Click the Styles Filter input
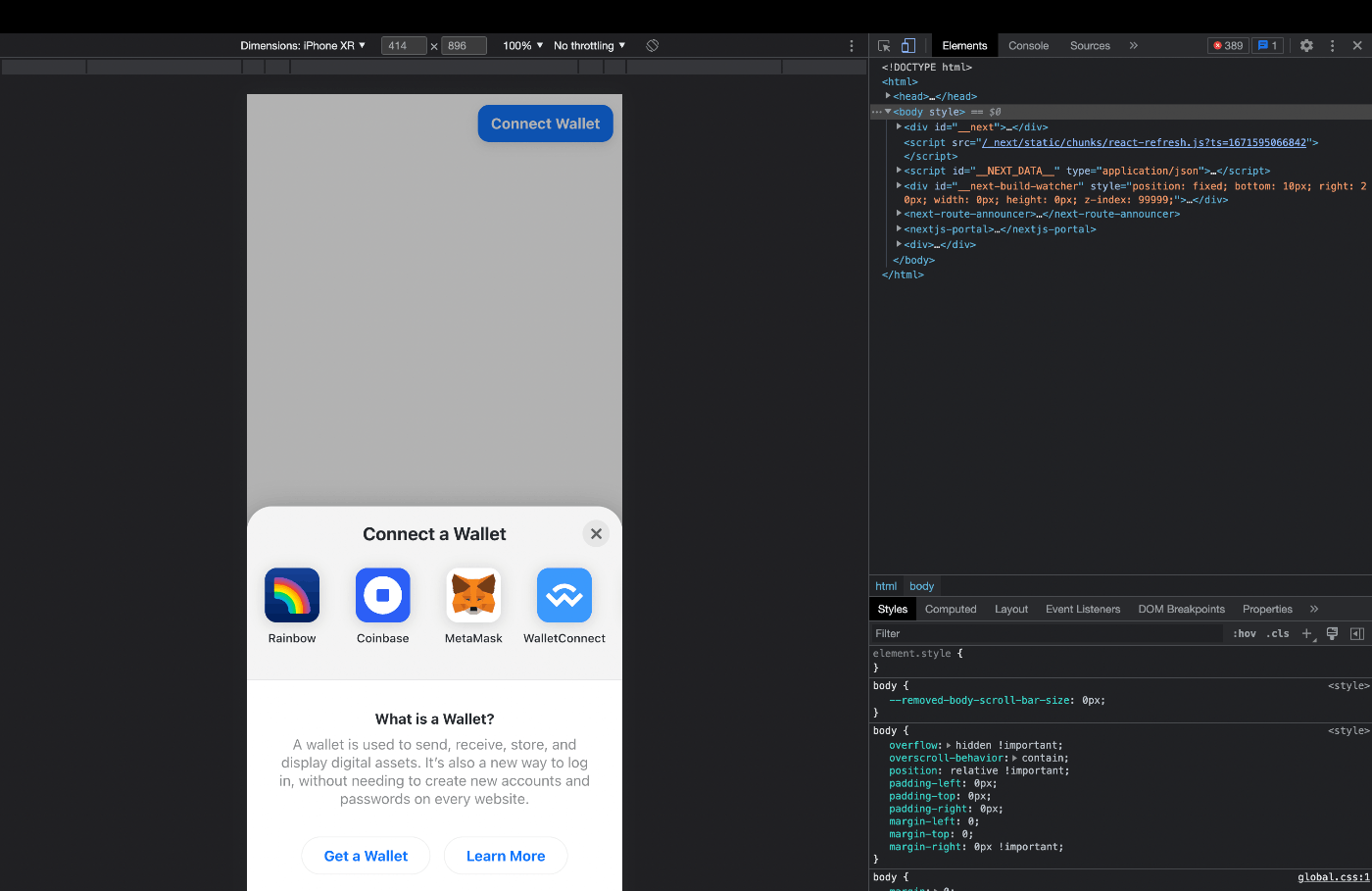 point(1047,634)
